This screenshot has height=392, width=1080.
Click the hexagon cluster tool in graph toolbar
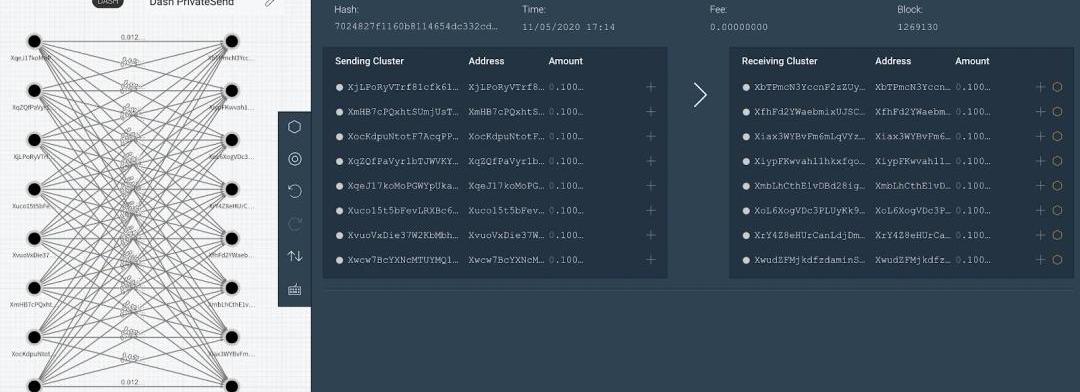click(x=295, y=127)
